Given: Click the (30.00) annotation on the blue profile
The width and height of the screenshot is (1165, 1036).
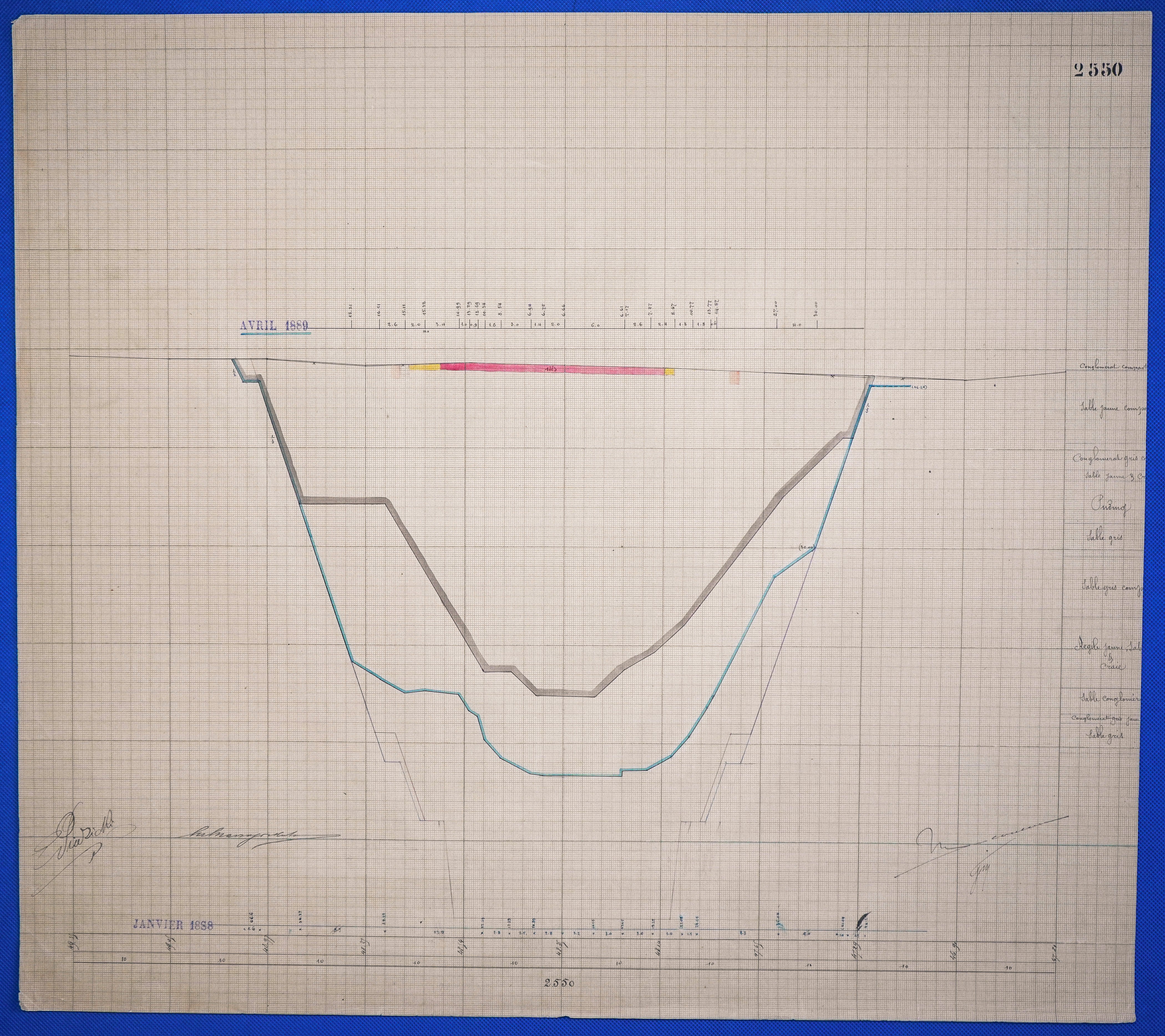Looking at the screenshot, I should (x=807, y=548).
